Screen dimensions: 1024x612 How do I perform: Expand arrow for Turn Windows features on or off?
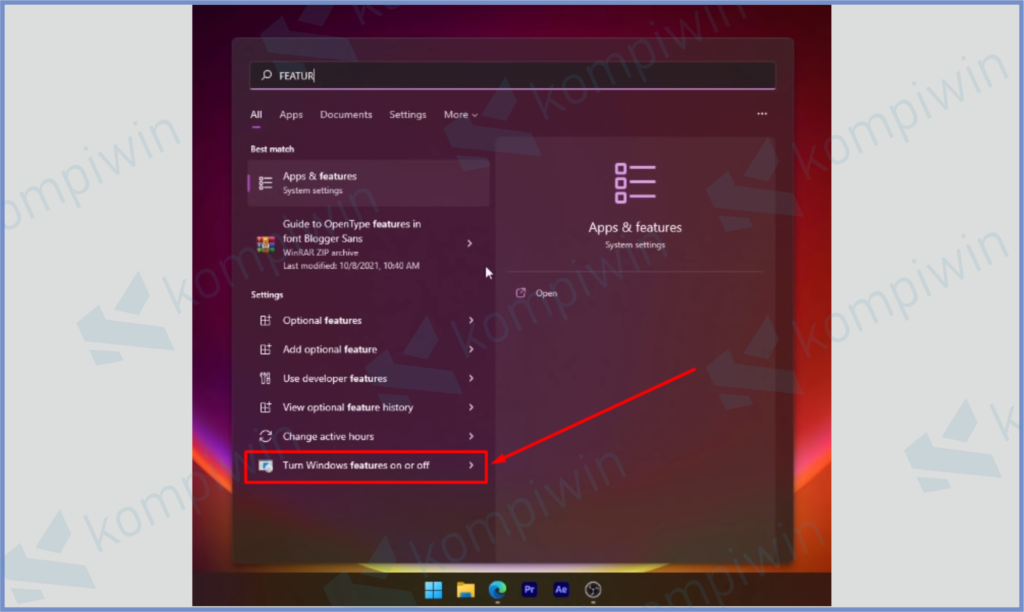[471, 465]
